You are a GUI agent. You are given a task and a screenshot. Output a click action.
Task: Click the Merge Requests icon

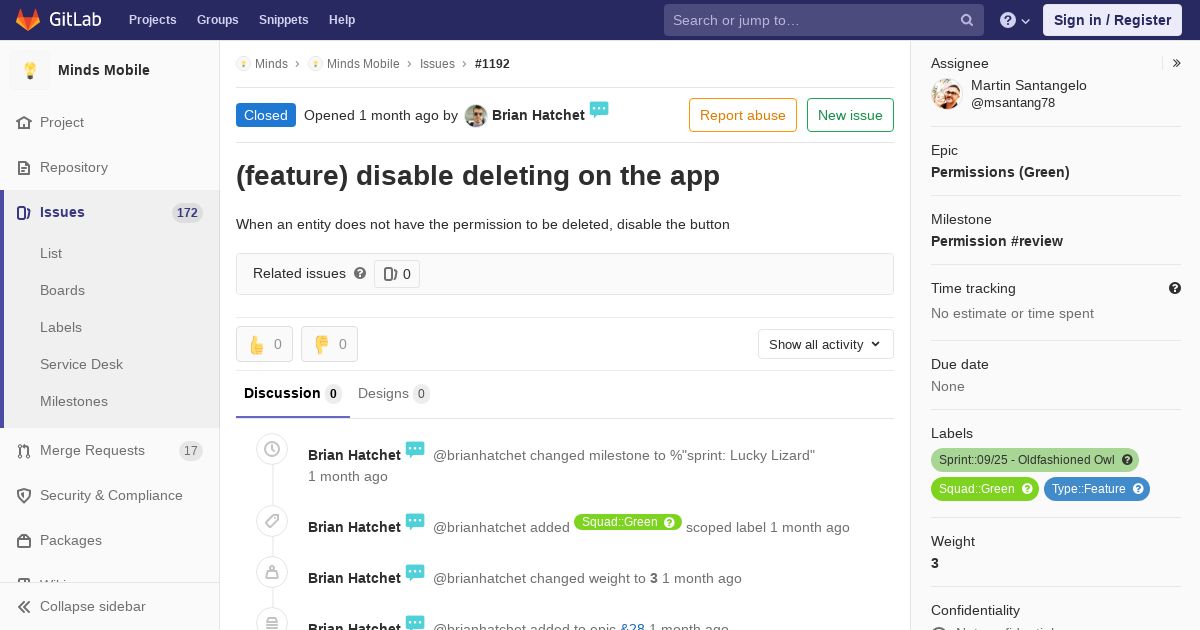[24, 450]
